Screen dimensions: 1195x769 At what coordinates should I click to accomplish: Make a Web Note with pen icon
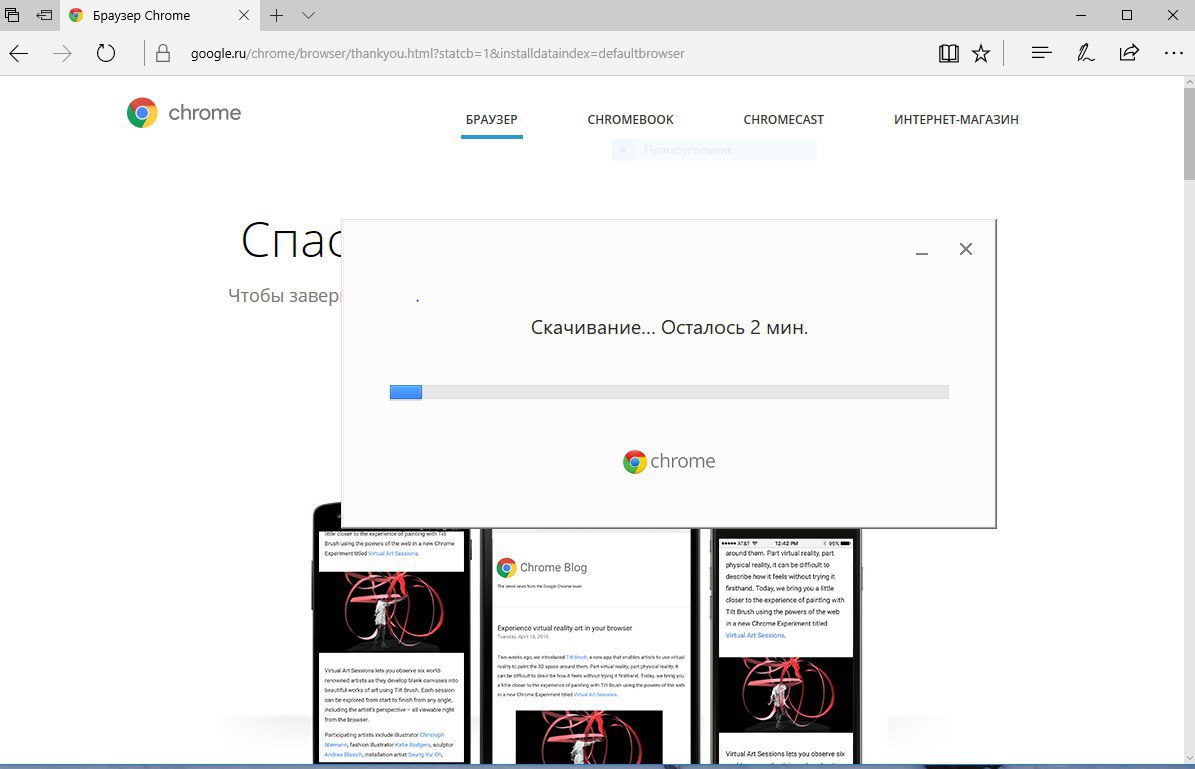(1085, 53)
